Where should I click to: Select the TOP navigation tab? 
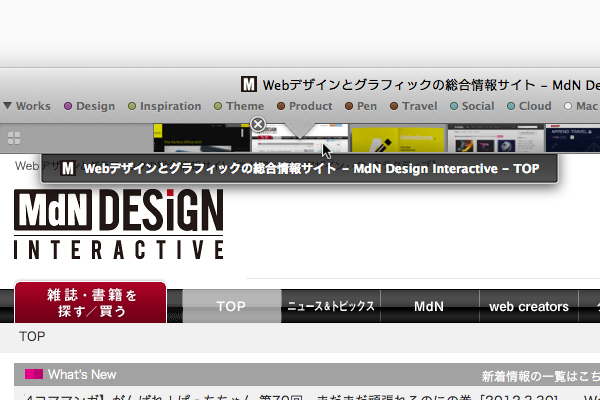231,306
